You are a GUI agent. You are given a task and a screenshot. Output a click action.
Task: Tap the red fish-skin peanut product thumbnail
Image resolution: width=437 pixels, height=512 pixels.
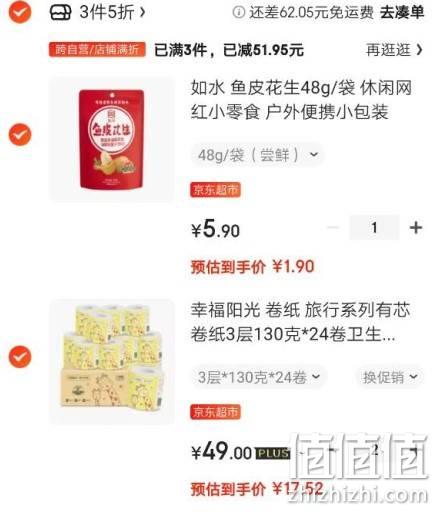pyautogui.click(x=112, y=139)
